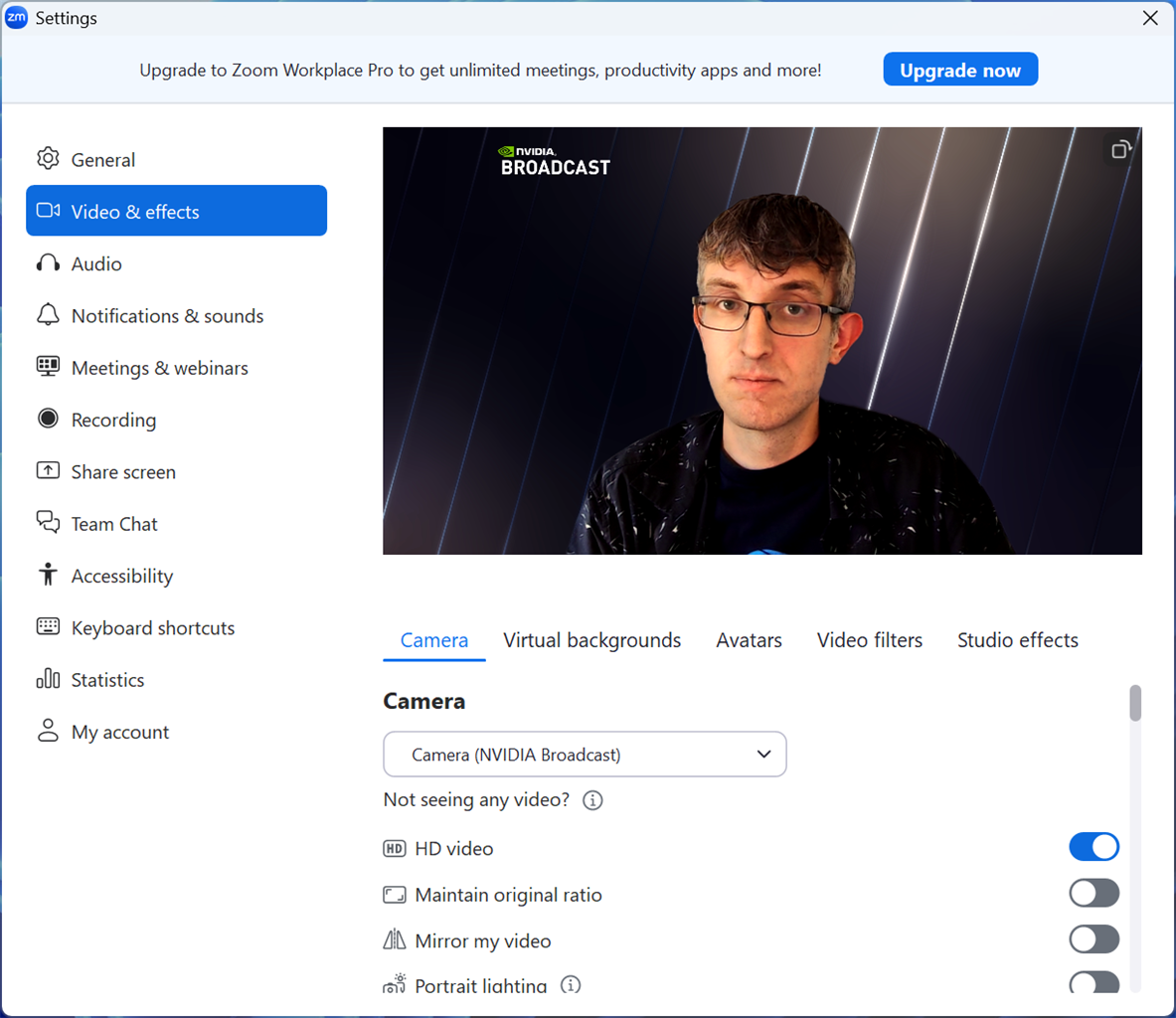The width and height of the screenshot is (1176, 1018).
Task: Click the info icon next to Portrait lighting
Action: tap(571, 985)
